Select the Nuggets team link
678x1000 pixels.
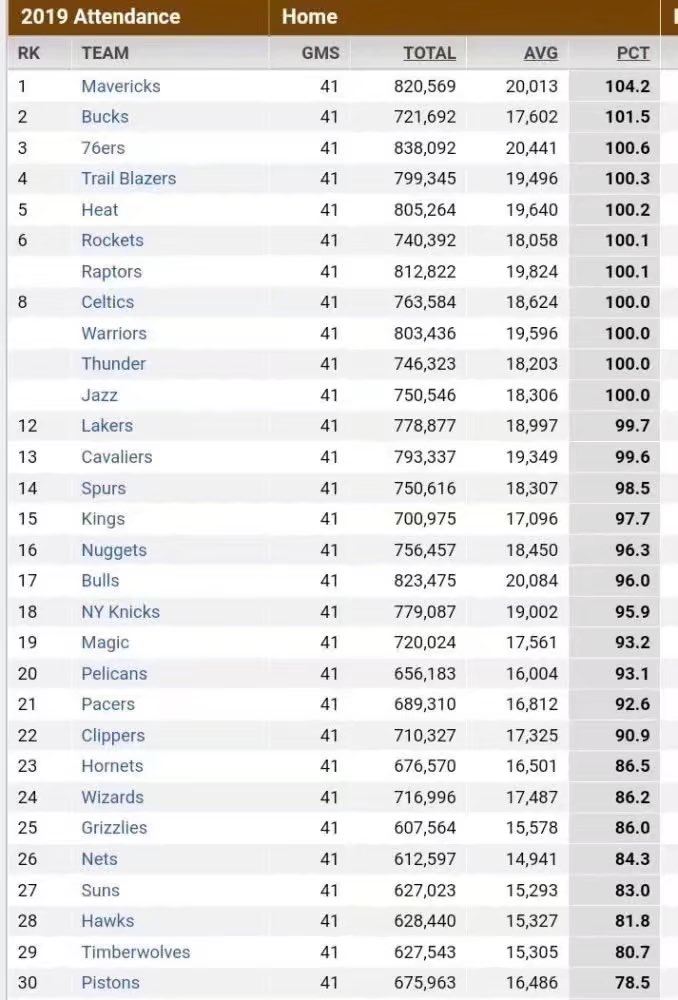point(114,550)
